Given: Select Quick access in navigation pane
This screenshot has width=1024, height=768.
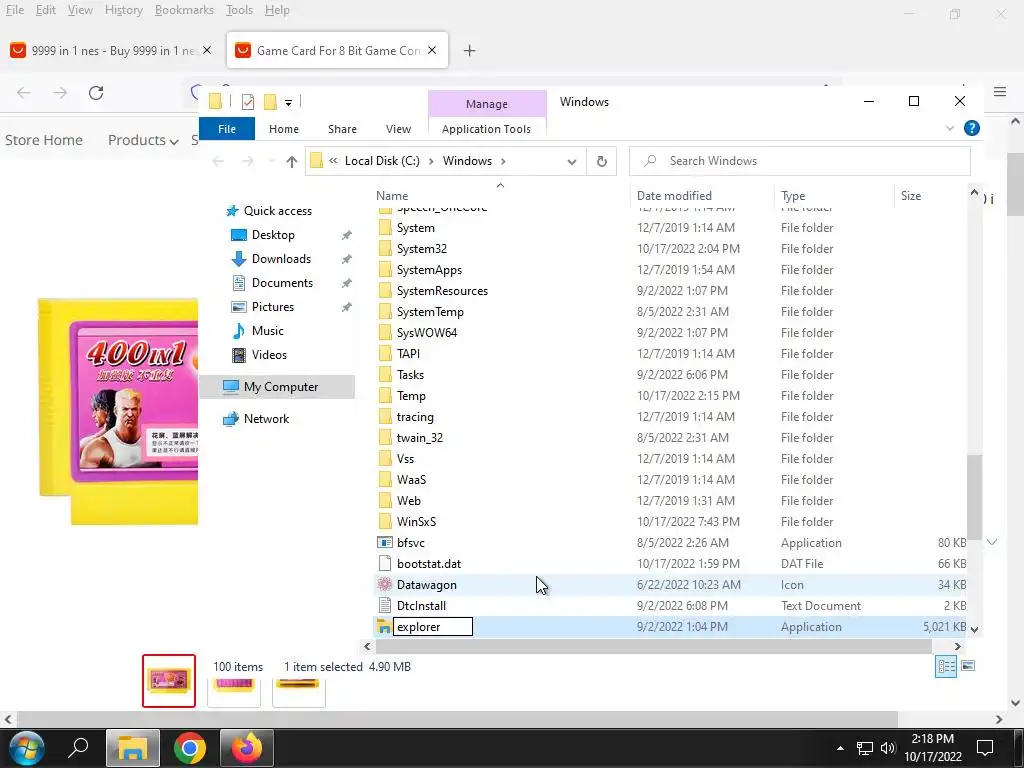Looking at the screenshot, I should [x=278, y=211].
